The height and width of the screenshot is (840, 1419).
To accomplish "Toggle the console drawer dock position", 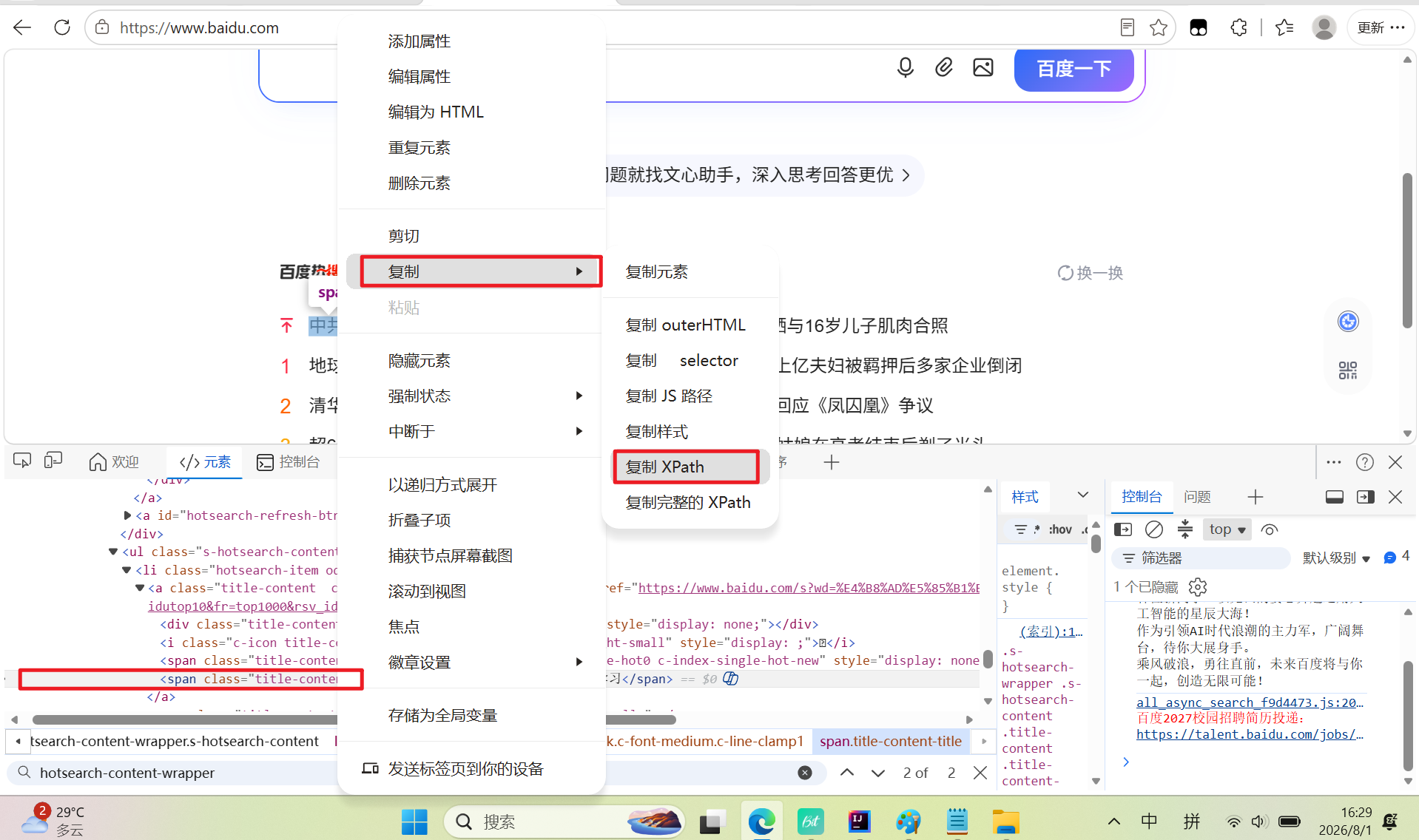I will [x=1335, y=497].
